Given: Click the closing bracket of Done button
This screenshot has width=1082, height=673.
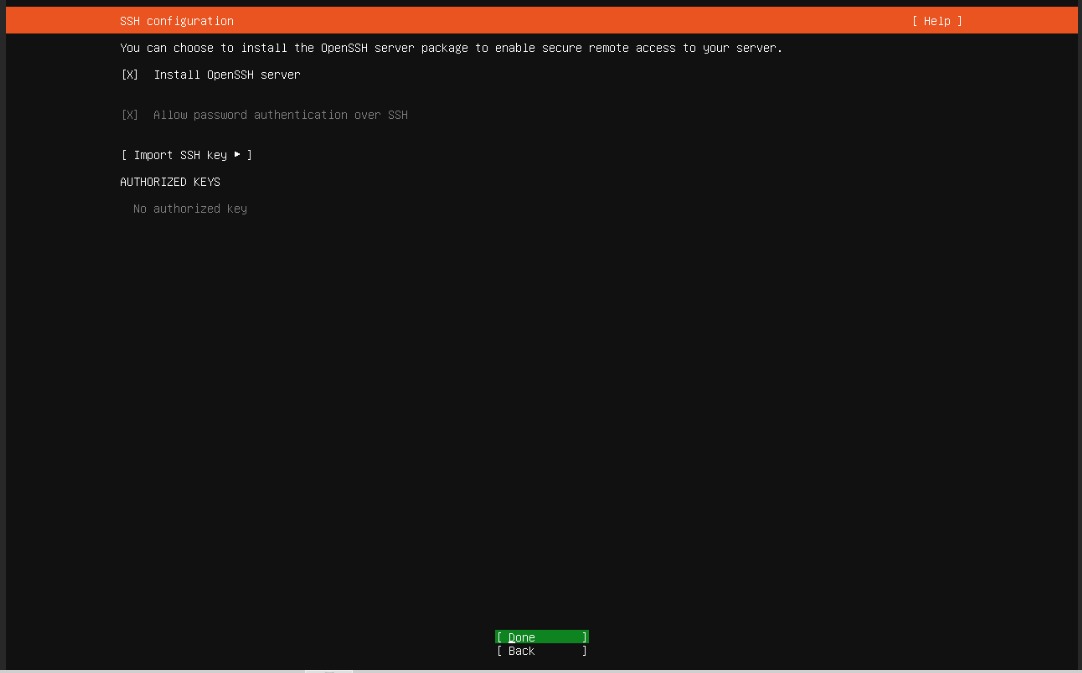Looking at the screenshot, I should [x=585, y=637].
